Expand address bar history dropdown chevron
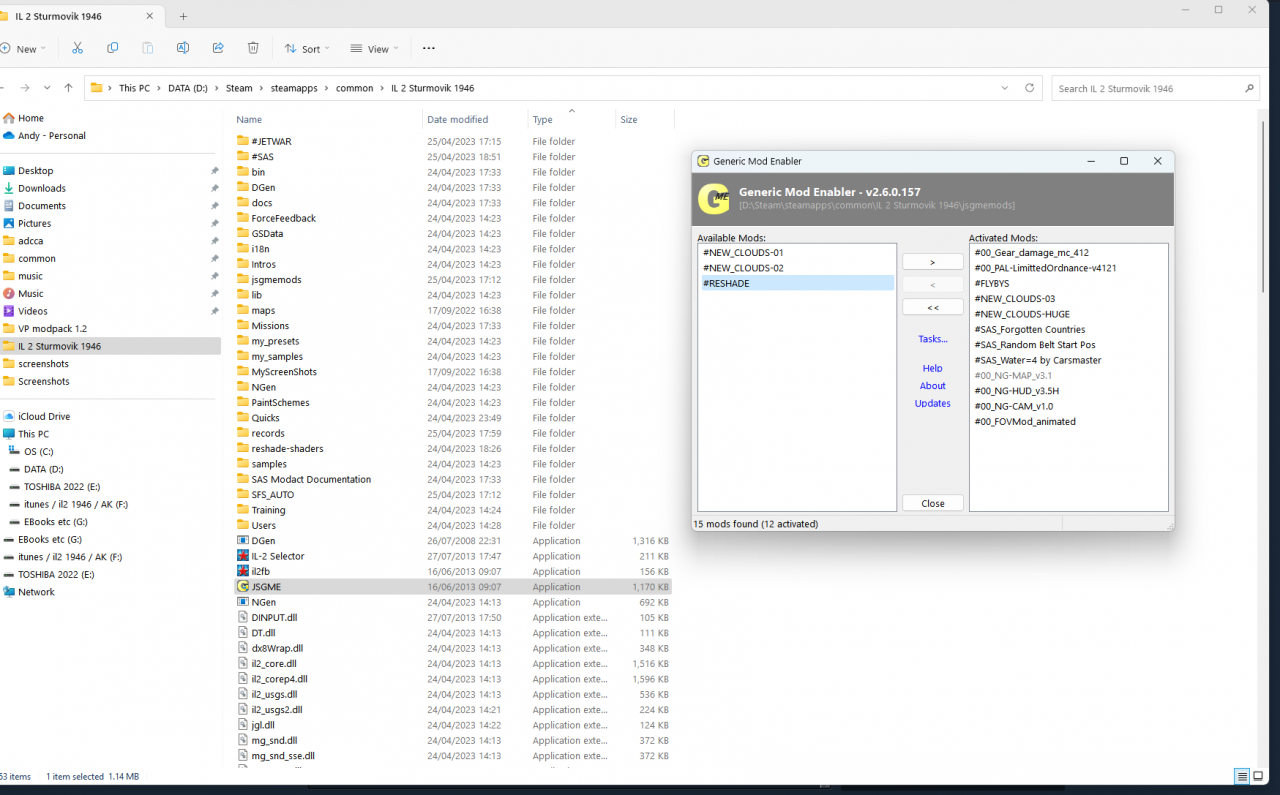 click(1005, 88)
